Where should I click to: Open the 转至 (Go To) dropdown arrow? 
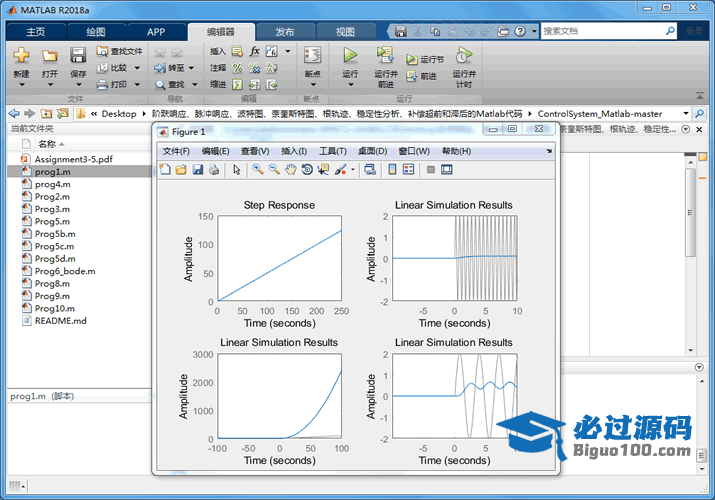coord(191,68)
